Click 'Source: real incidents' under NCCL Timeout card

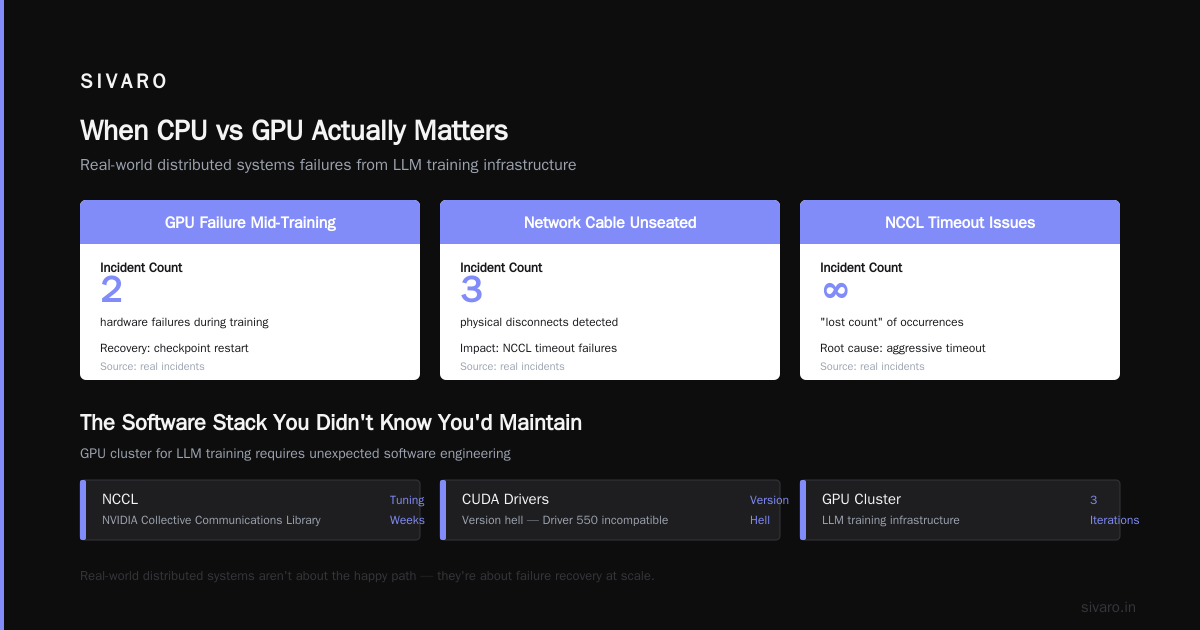click(872, 367)
